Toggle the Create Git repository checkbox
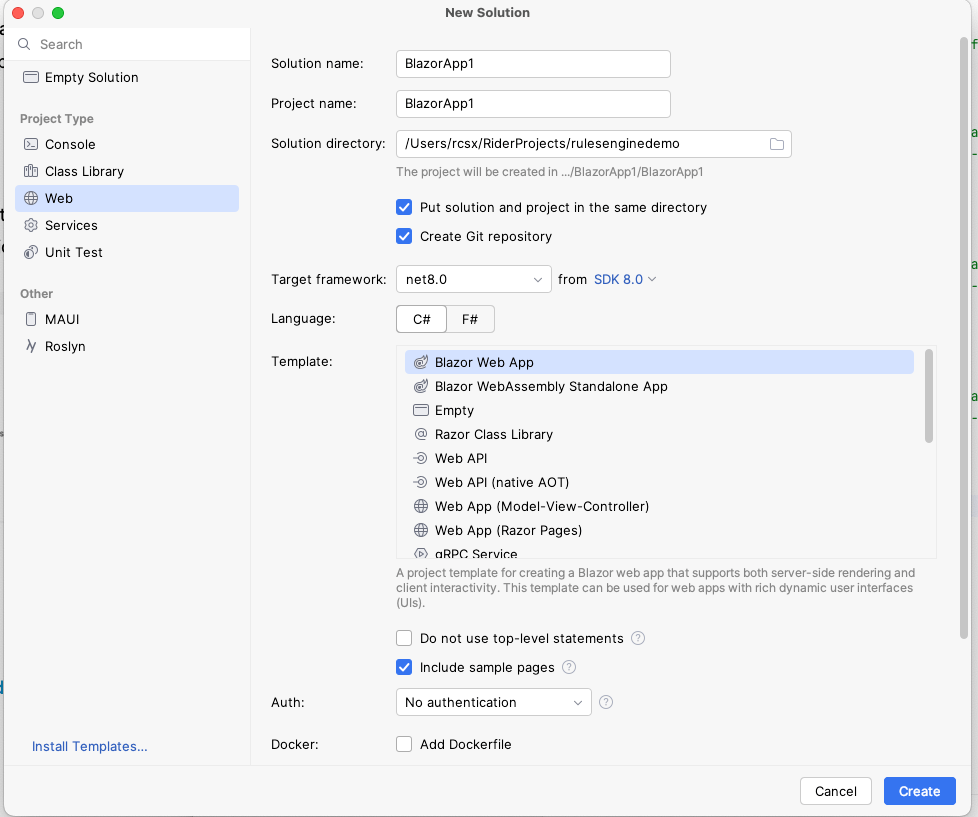This screenshot has width=978, height=817. [404, 236]
